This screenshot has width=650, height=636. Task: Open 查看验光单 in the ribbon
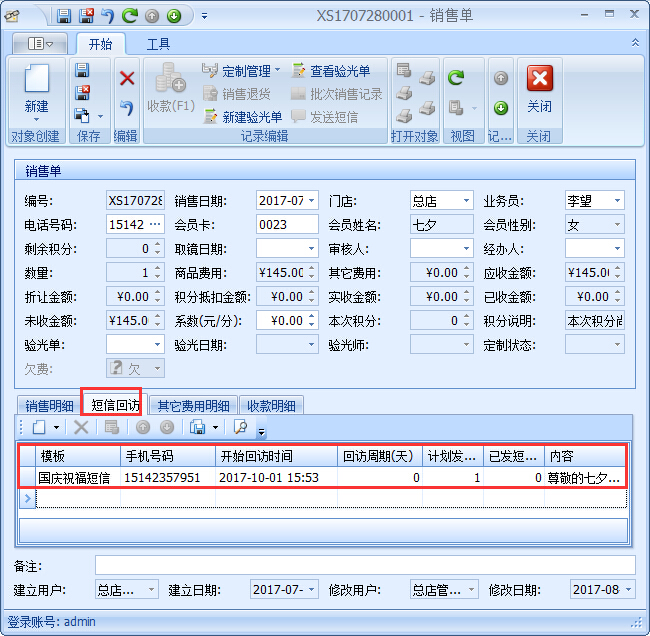click(331, 71)
